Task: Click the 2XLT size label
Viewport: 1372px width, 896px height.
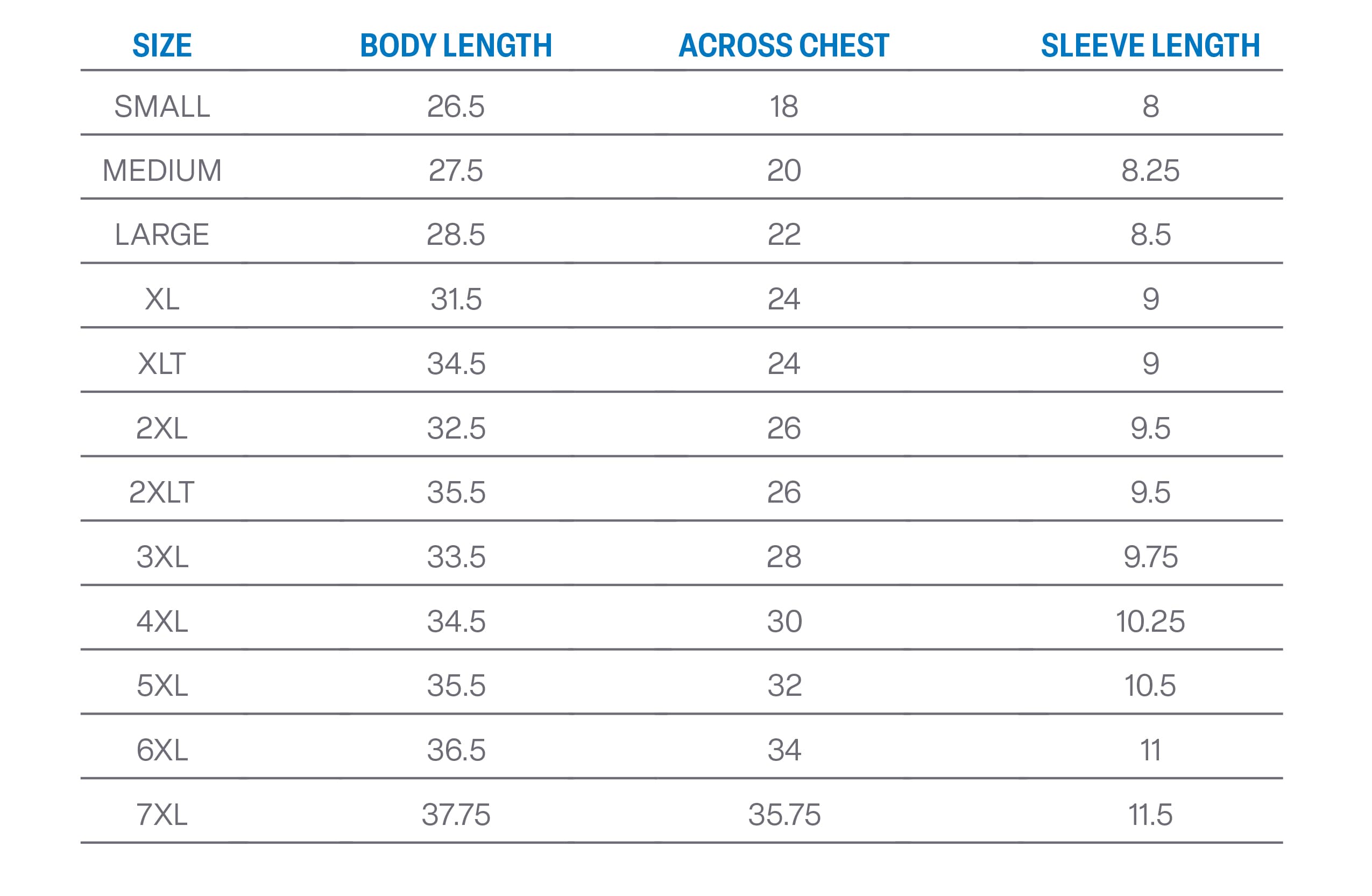Action: [162, 492]
